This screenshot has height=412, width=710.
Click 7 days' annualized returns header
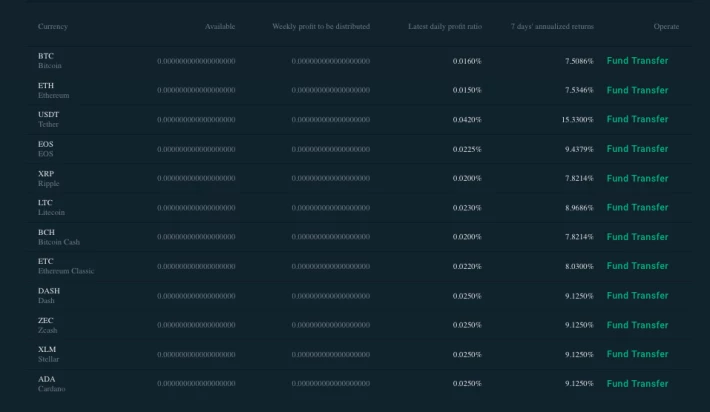click(x=552, y=26)
